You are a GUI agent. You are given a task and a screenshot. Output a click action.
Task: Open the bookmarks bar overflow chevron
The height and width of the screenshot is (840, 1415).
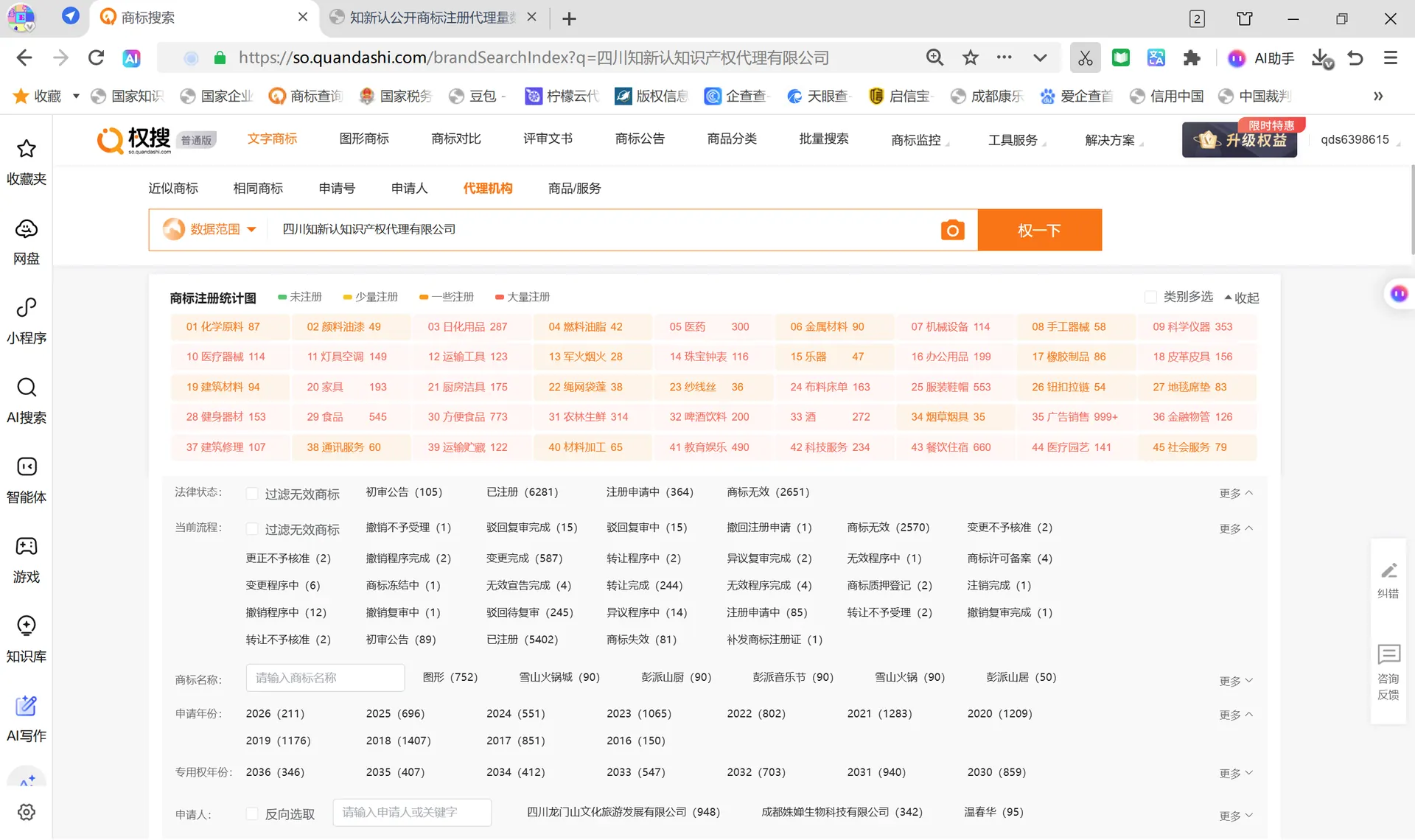click(x=1378, y=96)
